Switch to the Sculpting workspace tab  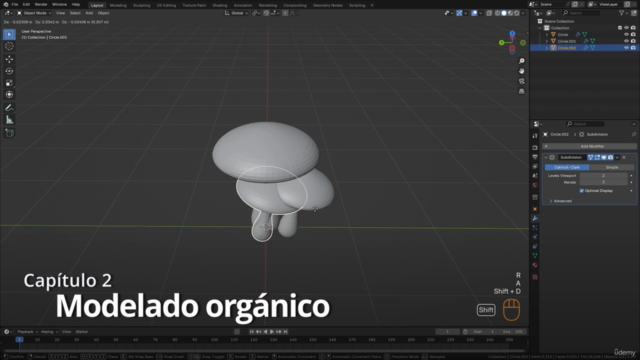142,5
